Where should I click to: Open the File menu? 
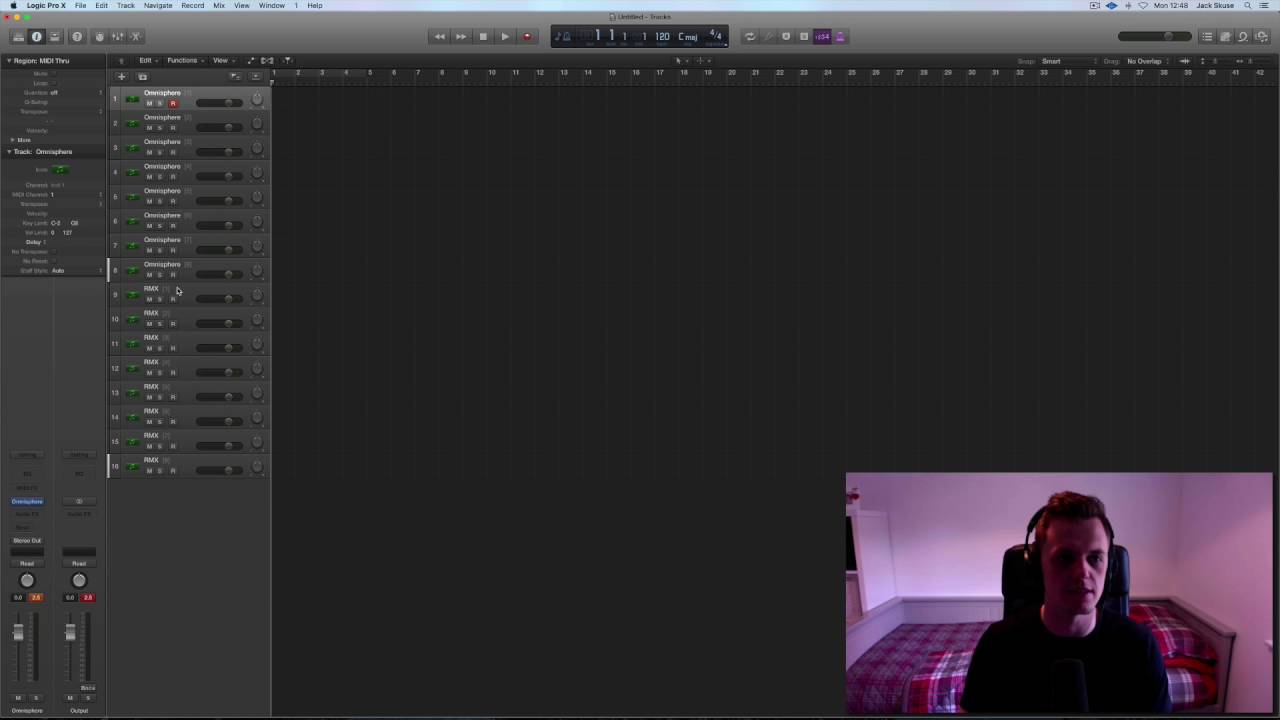pos(80,6)
